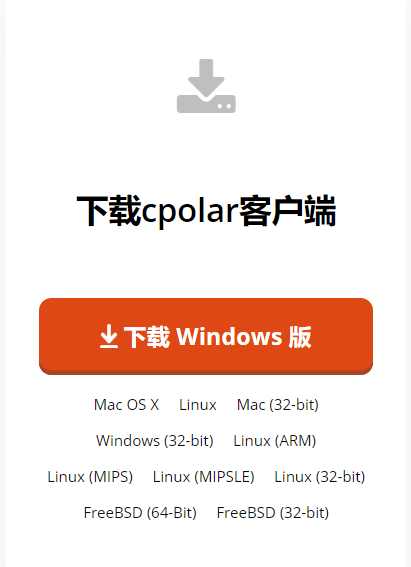Download the FreeBSD (32-bit) client
The image size is (411, 567).
point(273,512)
